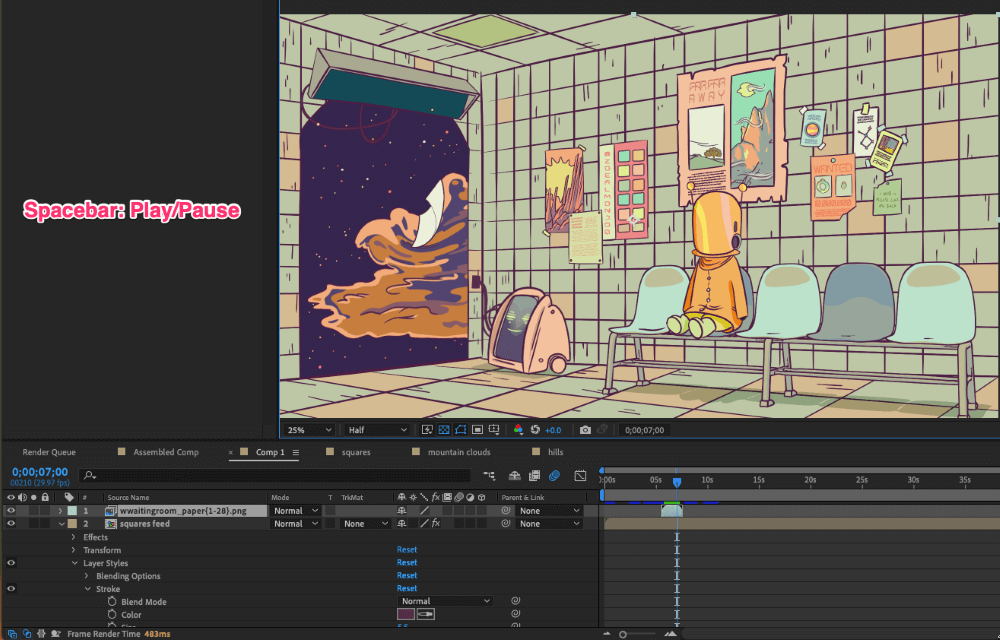Toggle Motion Blur enable icon in timeline
1000x640 pixels.
(x=555, y=476)
